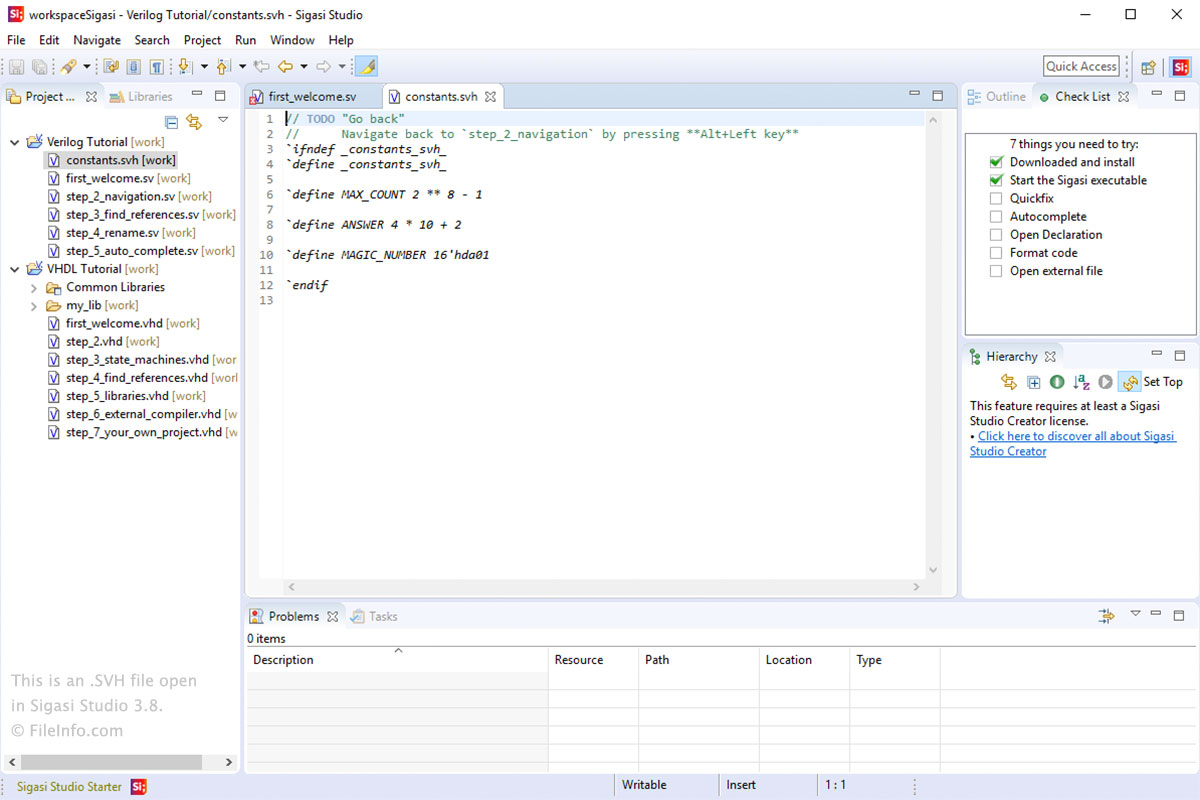Check the Format code checkbox
Image resolution: width=1200 pixels, height=800 pixels.
[996, 253]
